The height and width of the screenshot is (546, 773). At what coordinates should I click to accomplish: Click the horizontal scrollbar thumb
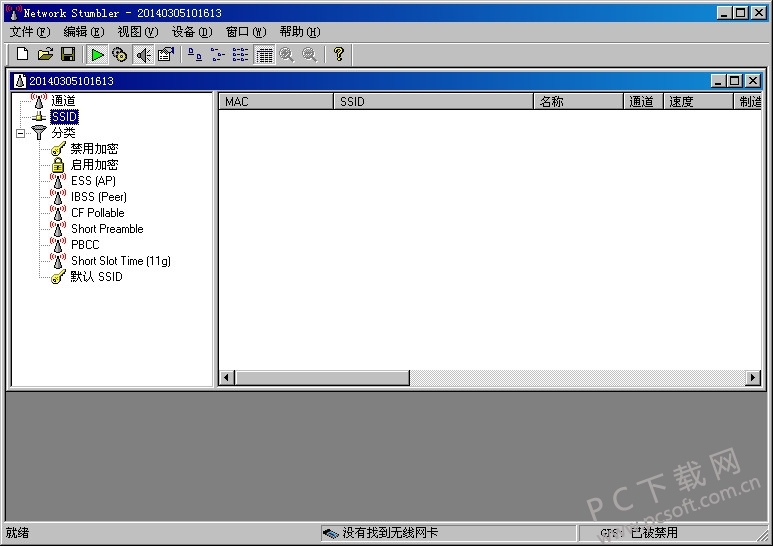[322, 378]
